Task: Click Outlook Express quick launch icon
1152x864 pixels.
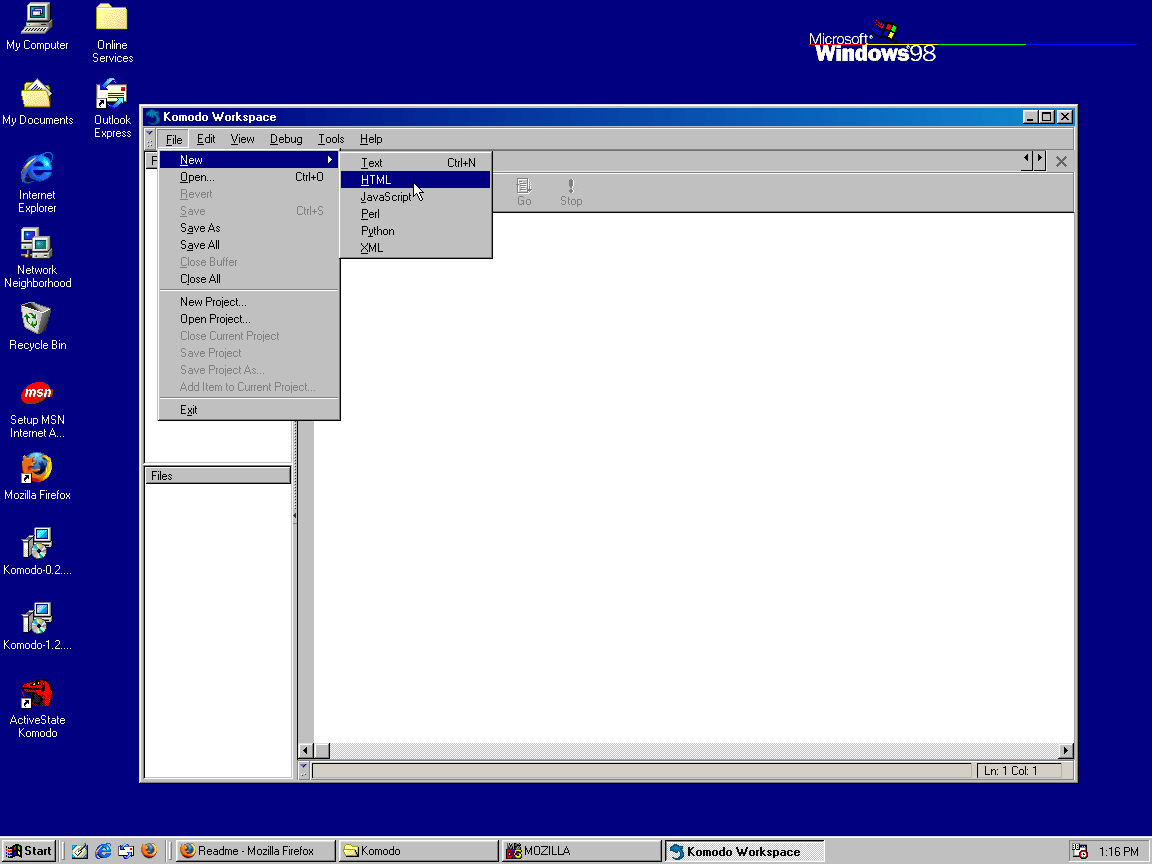Action: coord(126,851)
